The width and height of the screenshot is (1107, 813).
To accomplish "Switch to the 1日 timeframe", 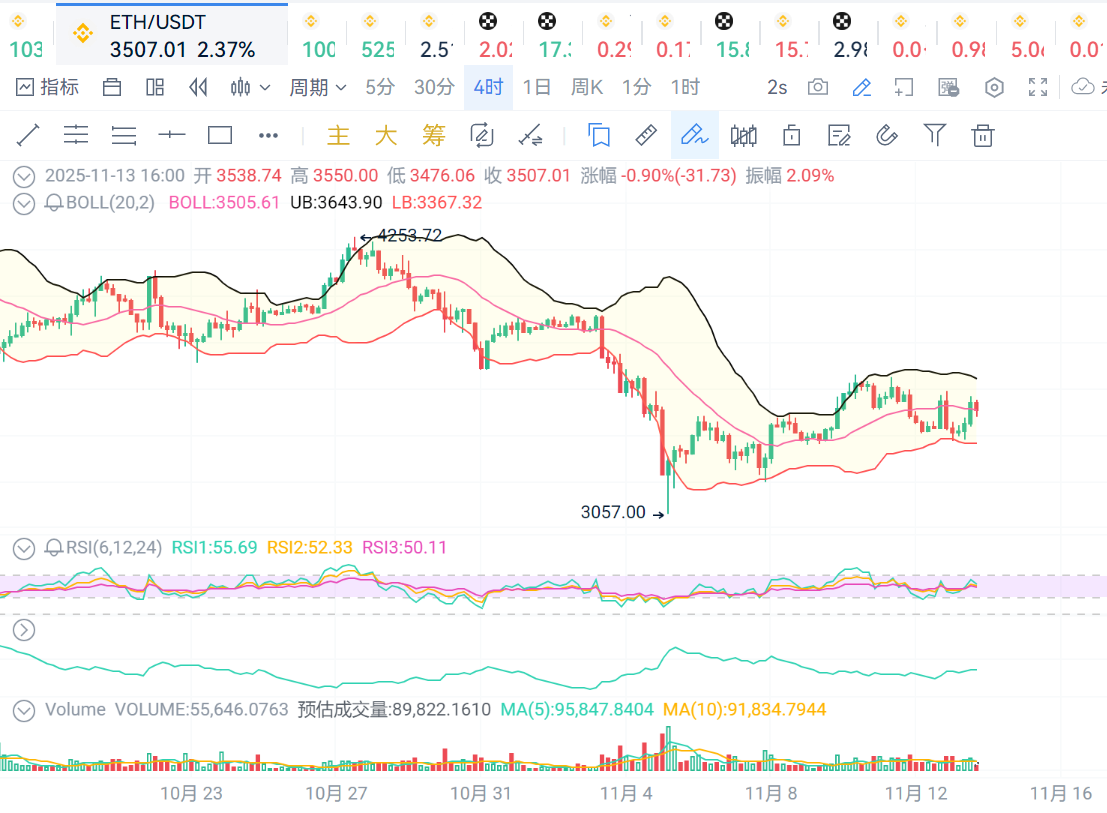I will coord(537,87).
